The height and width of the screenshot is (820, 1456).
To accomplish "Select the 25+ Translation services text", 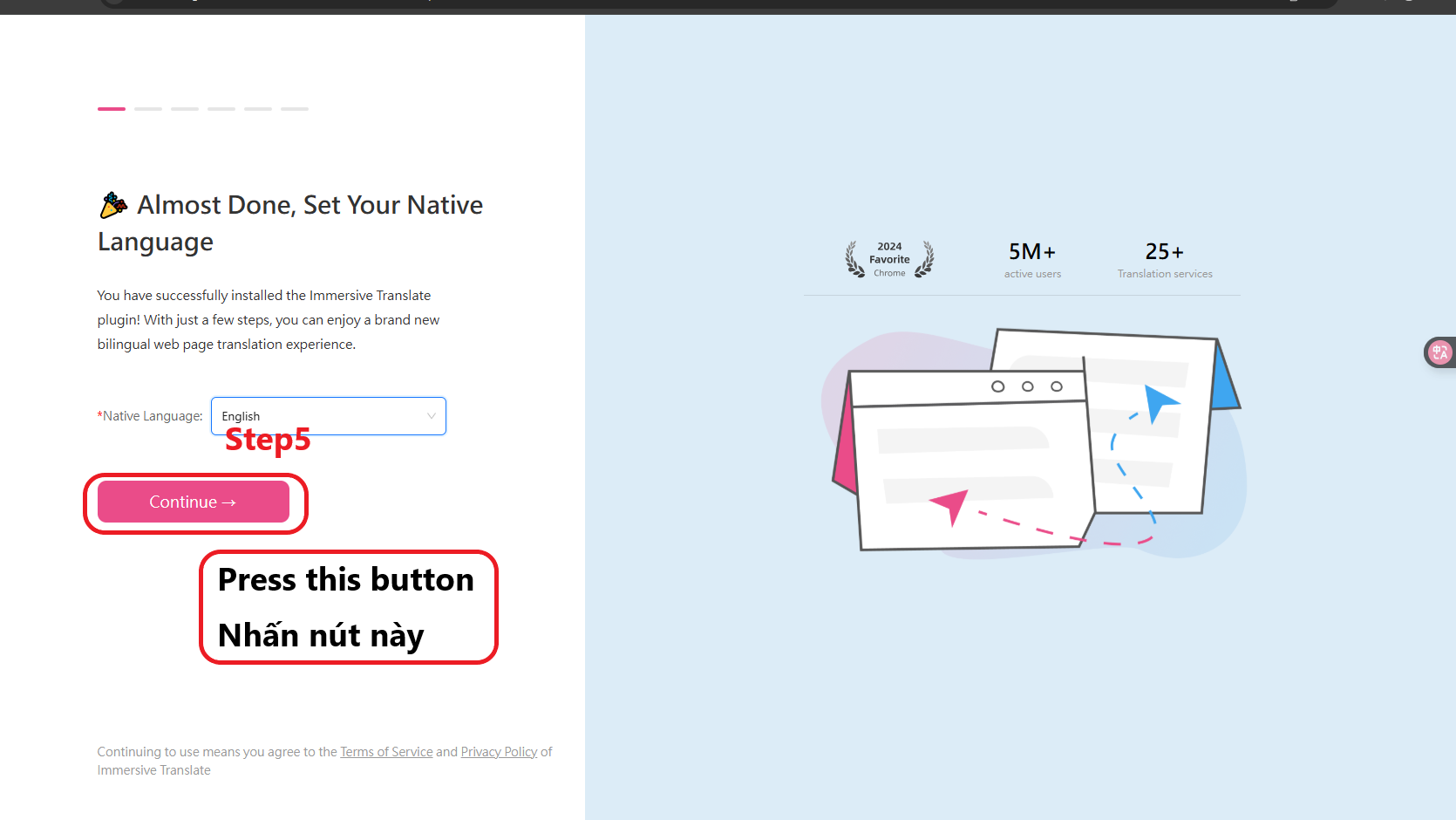I will coord(1165,260).
